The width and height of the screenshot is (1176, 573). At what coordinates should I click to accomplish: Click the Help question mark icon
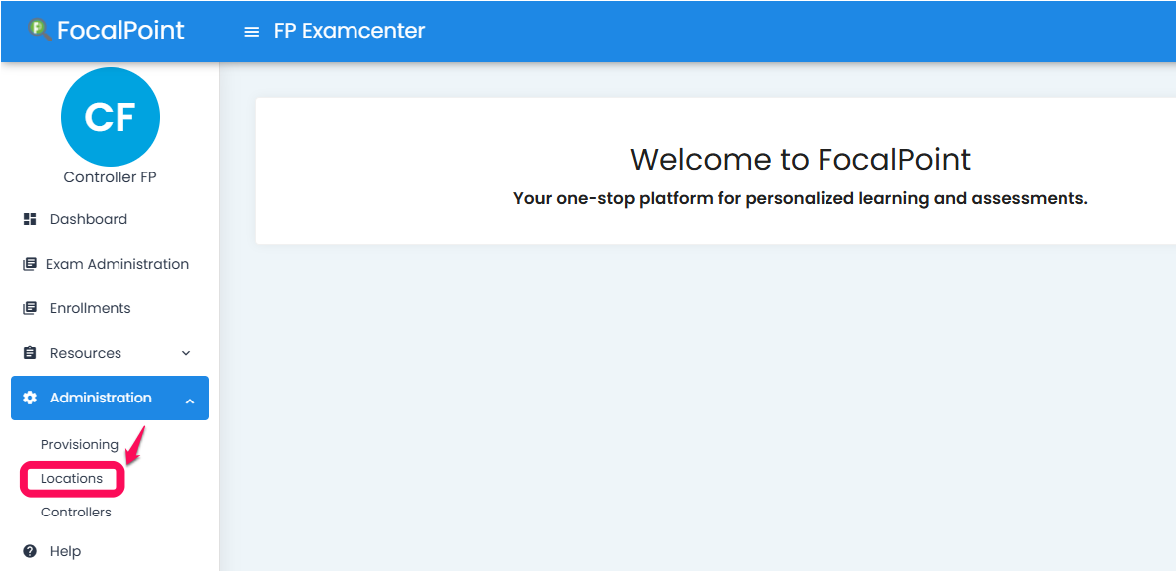(30, 551)
